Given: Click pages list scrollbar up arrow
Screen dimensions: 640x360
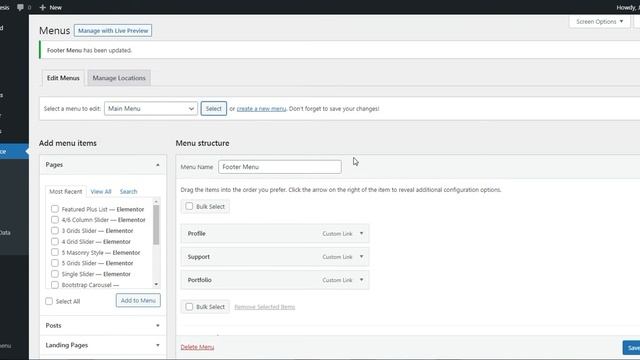Looking at the screenshot, I should click(156, 202).
